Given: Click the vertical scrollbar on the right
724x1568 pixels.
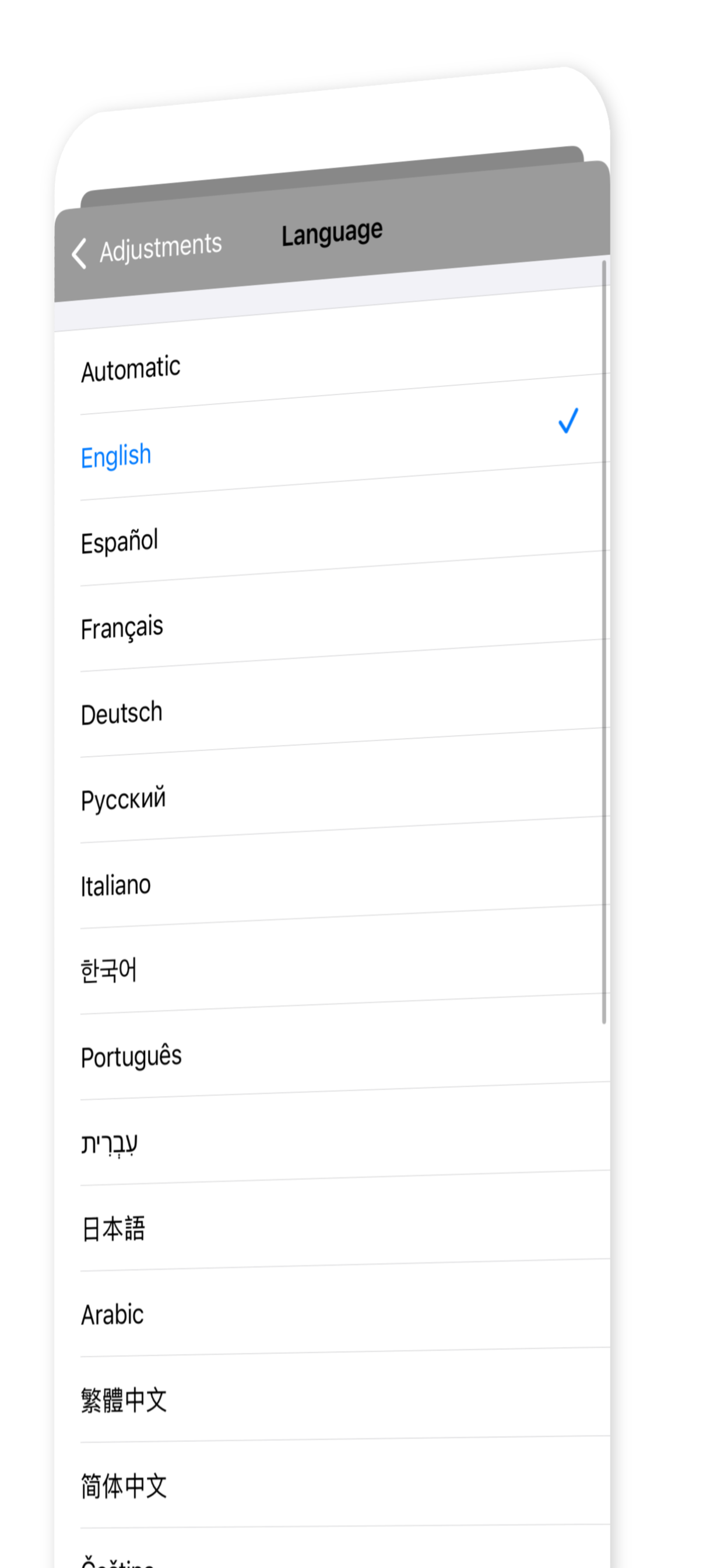Looking at the screenshot, I should [x=603, y=639].
